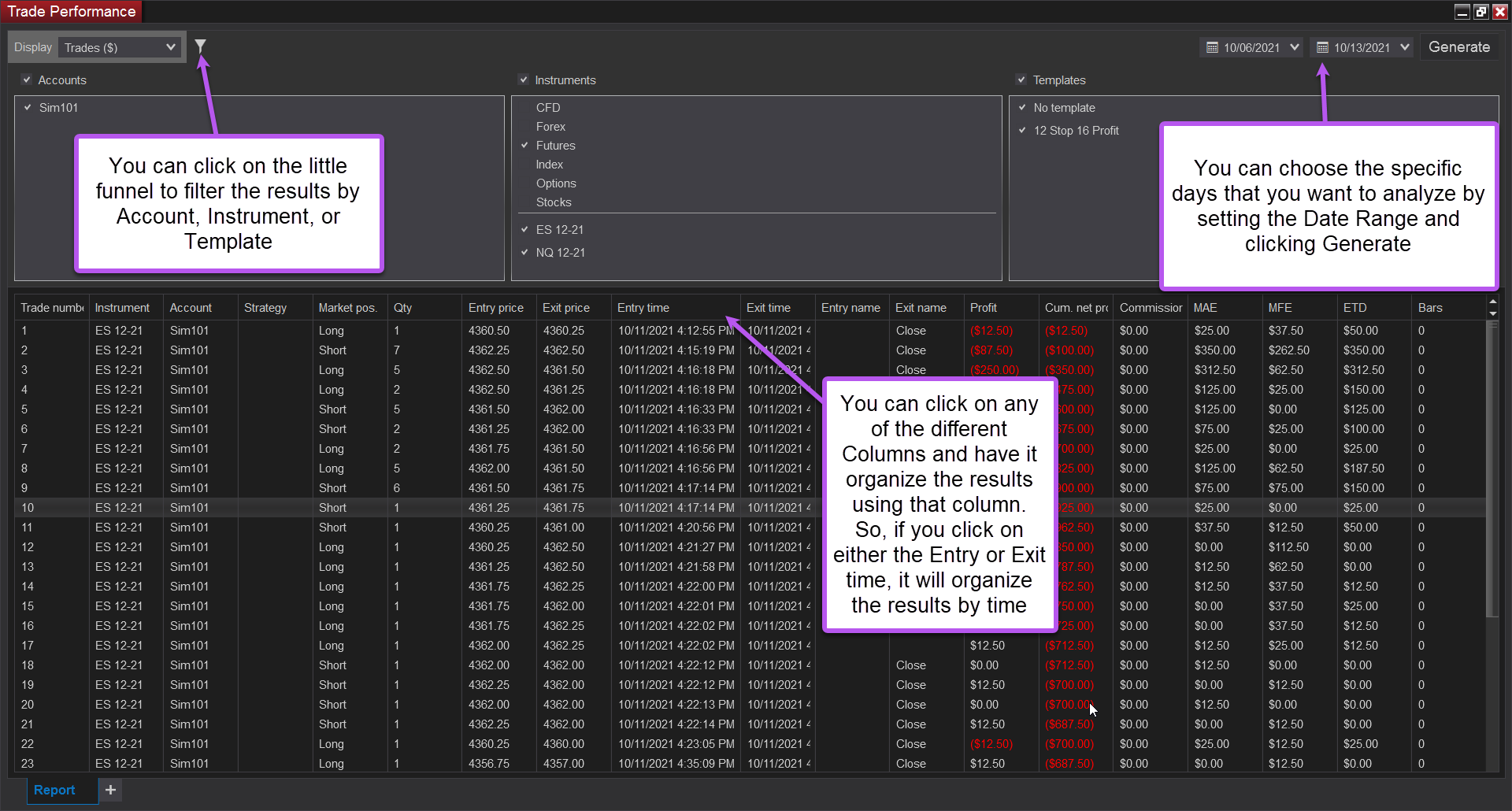1512x811 pixels.
Task: Click the $262.50 MFE value
Action: point(1289,350)
